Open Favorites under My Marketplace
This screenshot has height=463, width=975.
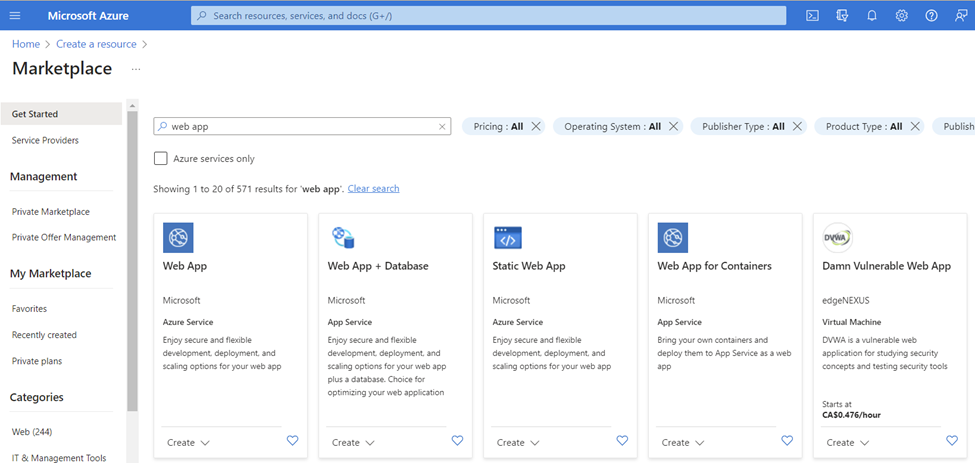tap(29, 309)
